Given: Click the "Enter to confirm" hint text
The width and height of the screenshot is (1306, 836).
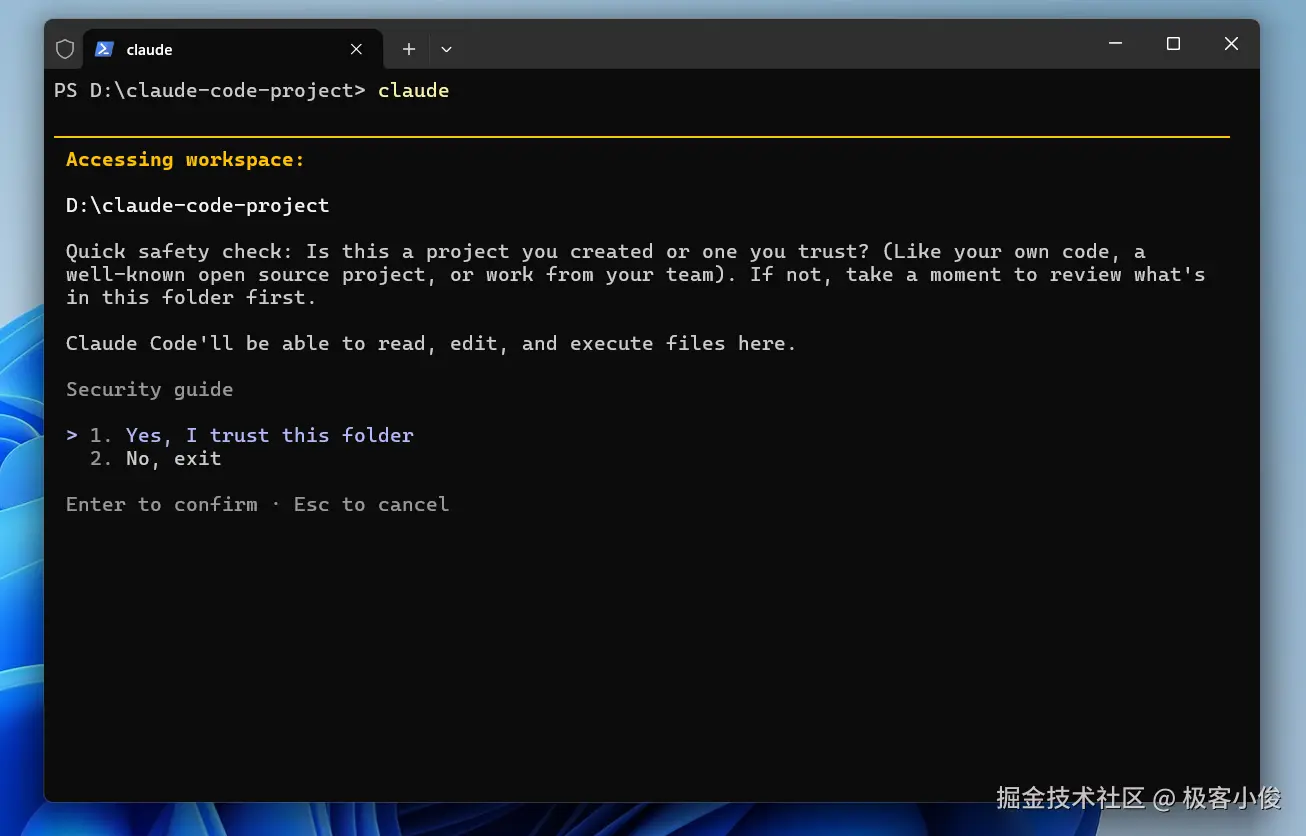Looking at the screenshot, I should [x=162, y=504].
